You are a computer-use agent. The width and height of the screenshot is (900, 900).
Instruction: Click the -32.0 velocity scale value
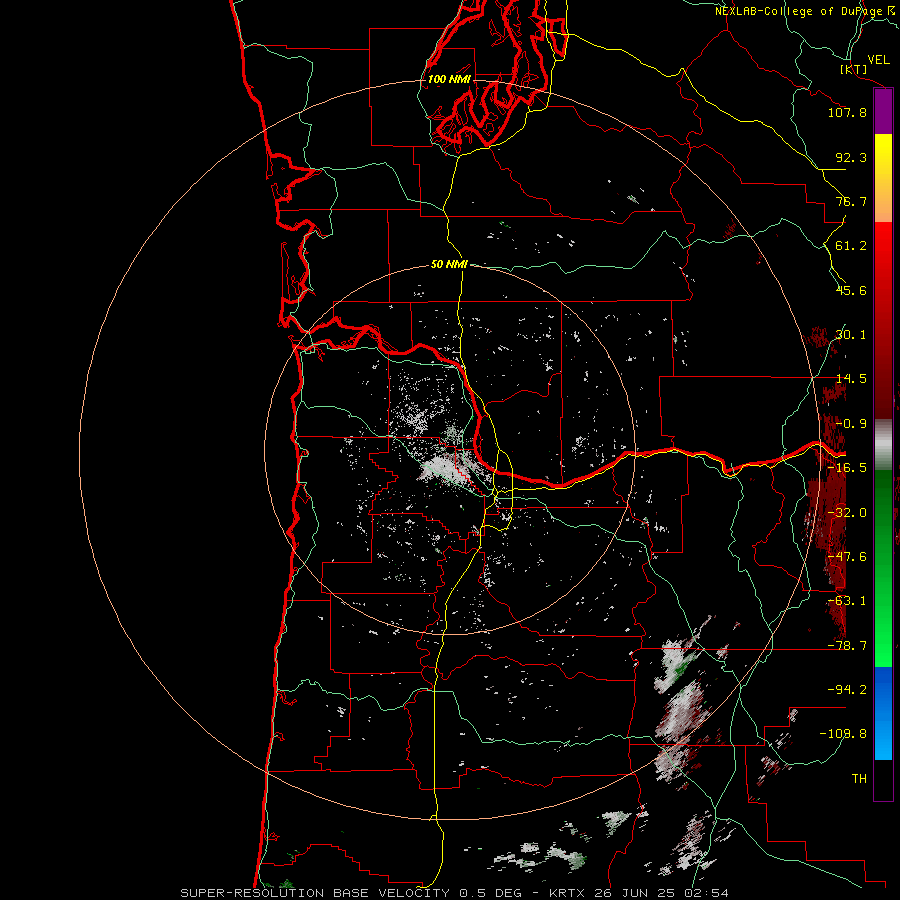coord(847,513)
